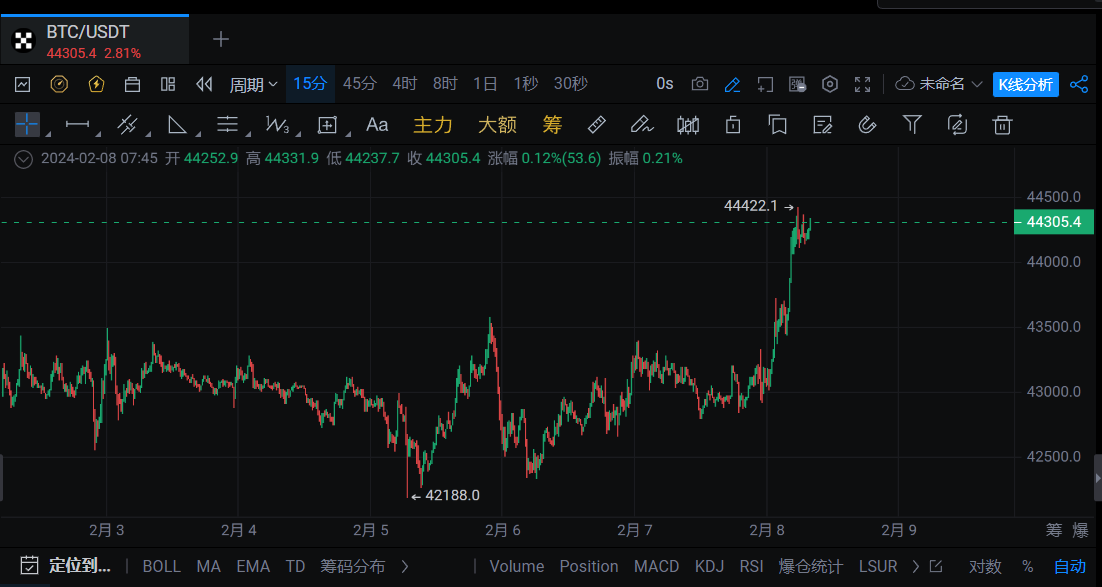Toggle the 对数 logarithmic scale
Screen dimensions: 1102x587
pos(985,566)
